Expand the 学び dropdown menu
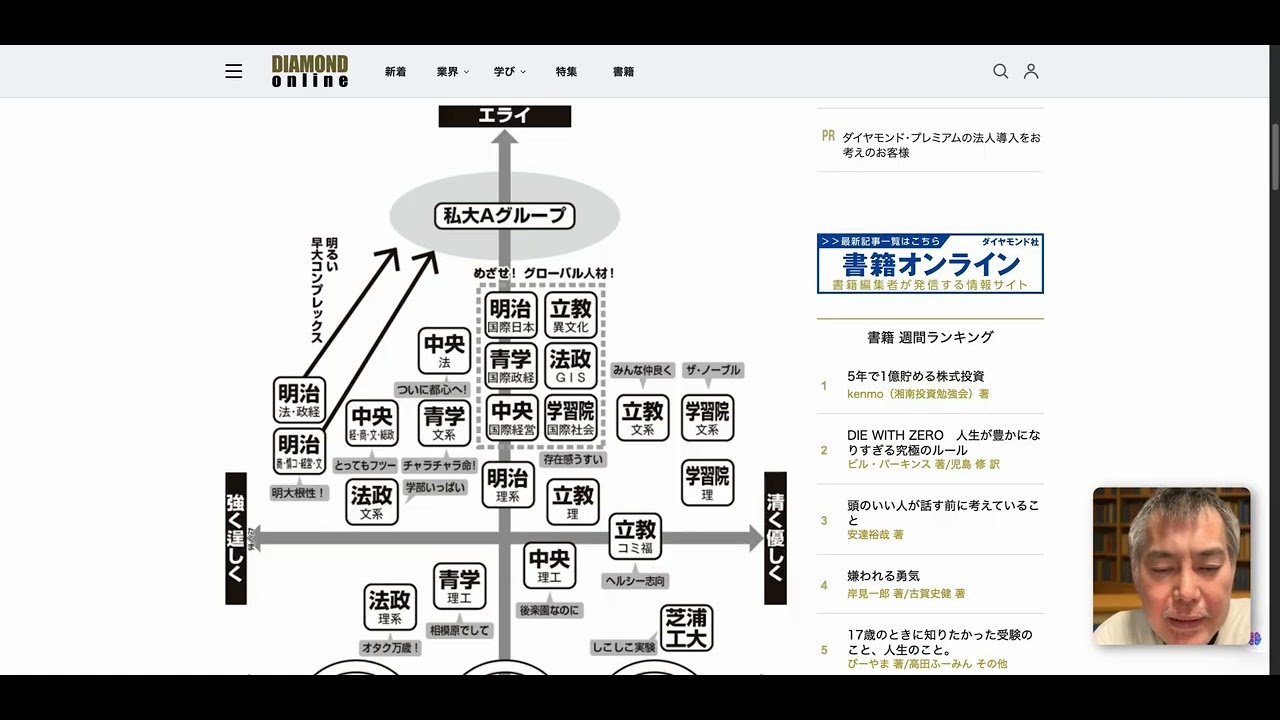The image size is (1280, 720). [x=510, y=72]
